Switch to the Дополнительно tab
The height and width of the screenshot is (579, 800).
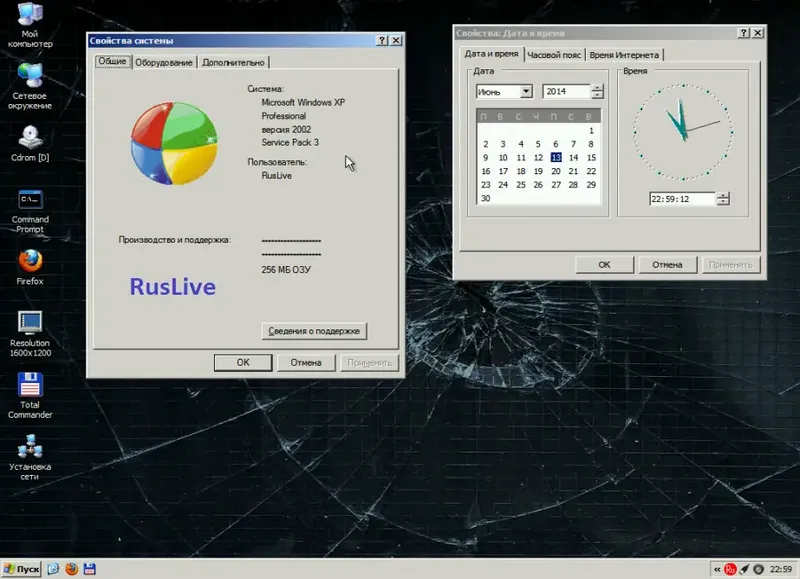click(233, 62)
